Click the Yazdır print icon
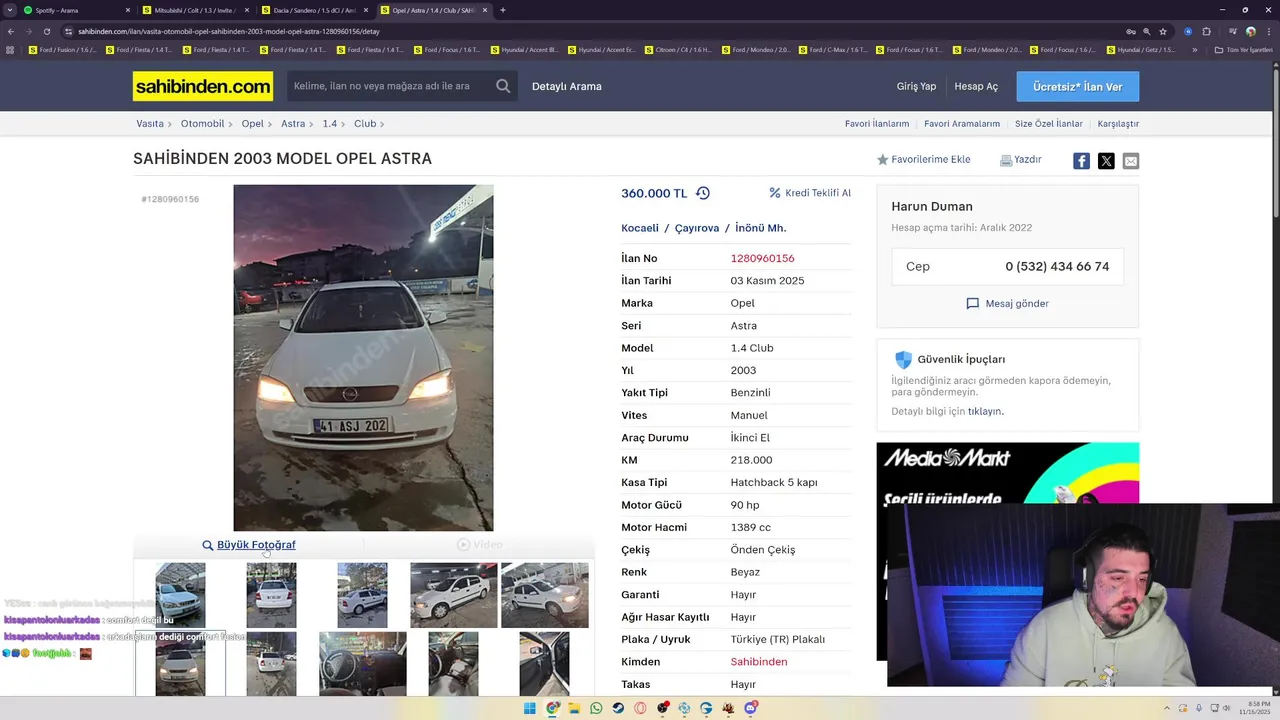The width and height of the screenshot is (1280, 720). click(x=1006, y=160)
